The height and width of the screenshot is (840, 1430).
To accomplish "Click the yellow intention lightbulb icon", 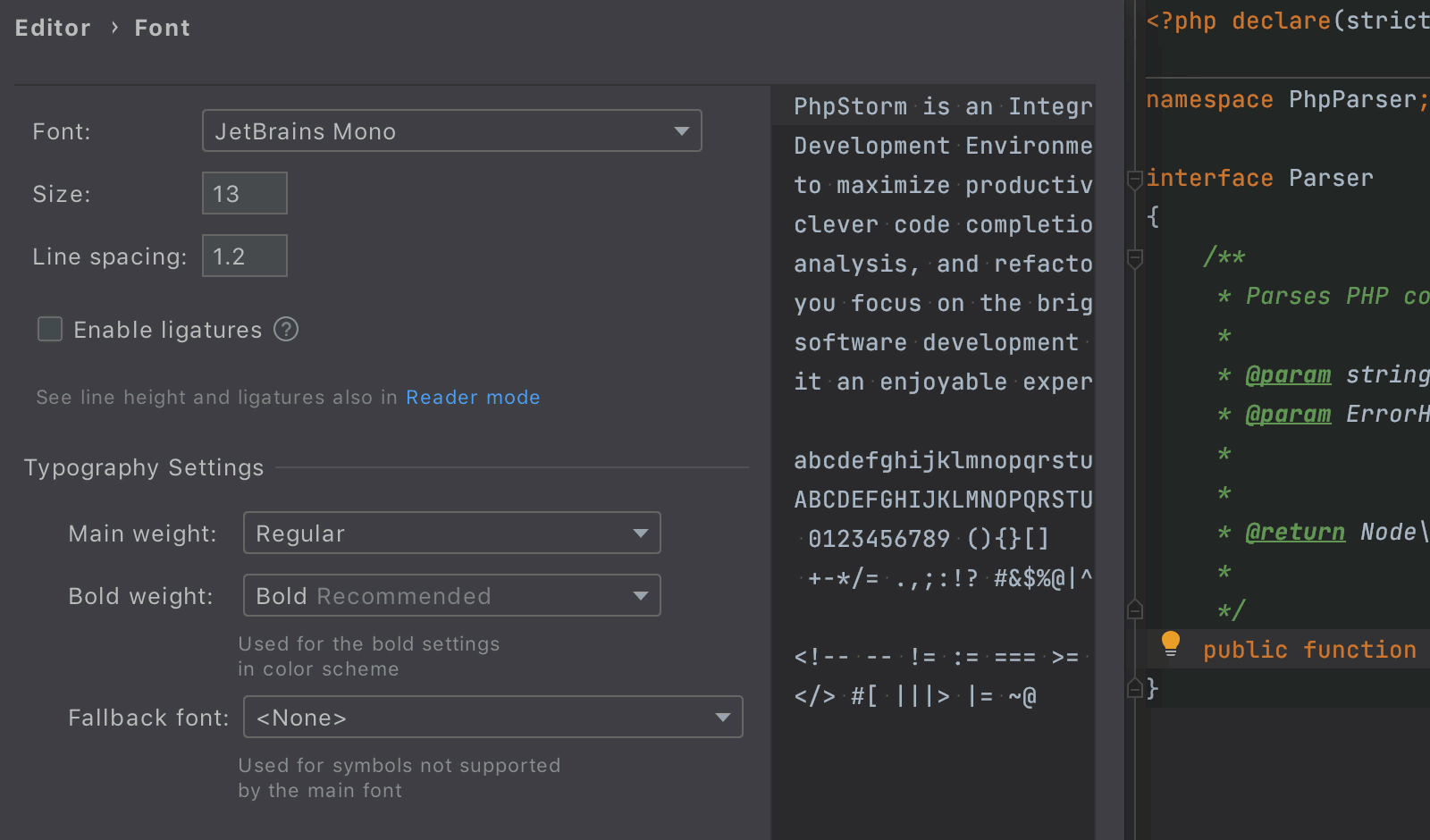I will [x=1171, y=644].
